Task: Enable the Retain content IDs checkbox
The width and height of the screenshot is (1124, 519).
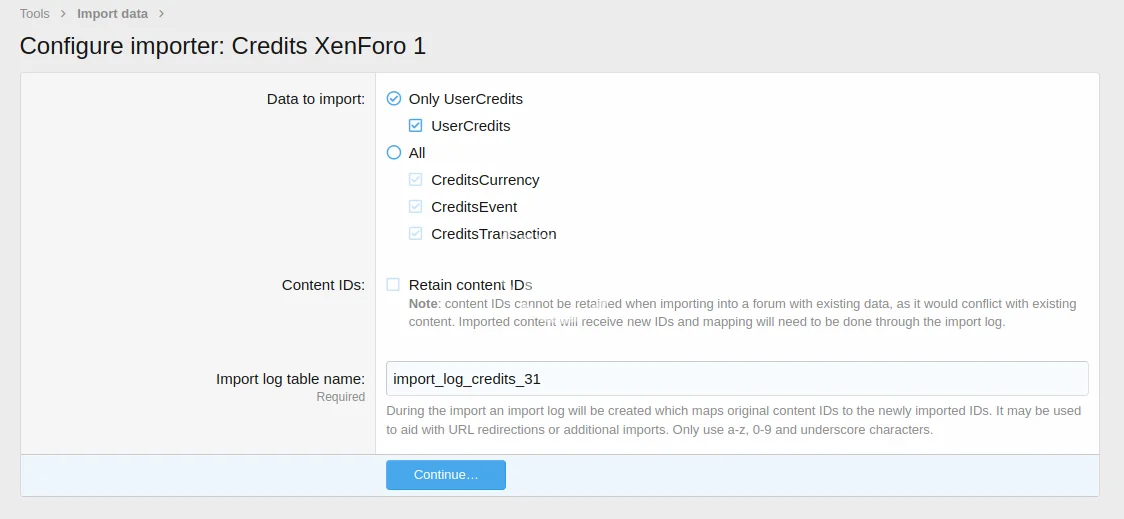Action: pos(394,285)
